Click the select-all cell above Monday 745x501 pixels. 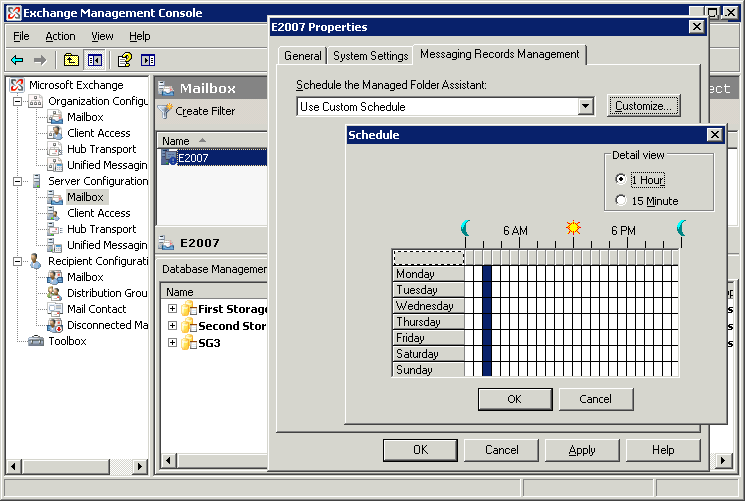428,257
